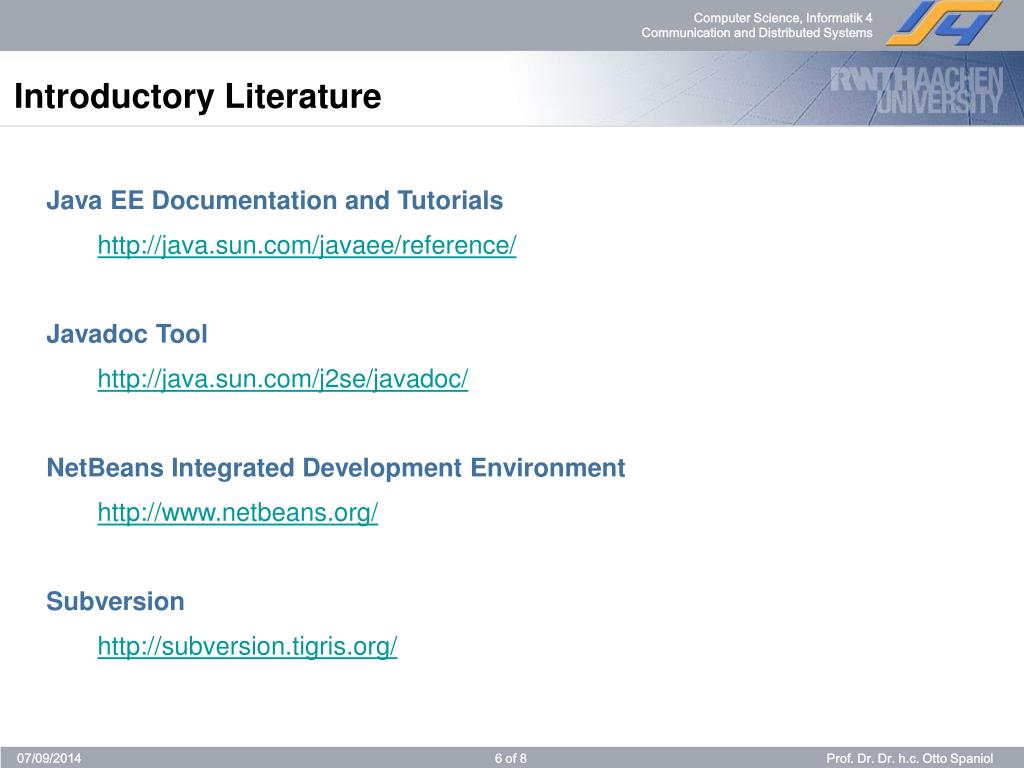Screen dimensions: 1024x768
Task: Click the i4 logo icon
Action: point(944,24)
